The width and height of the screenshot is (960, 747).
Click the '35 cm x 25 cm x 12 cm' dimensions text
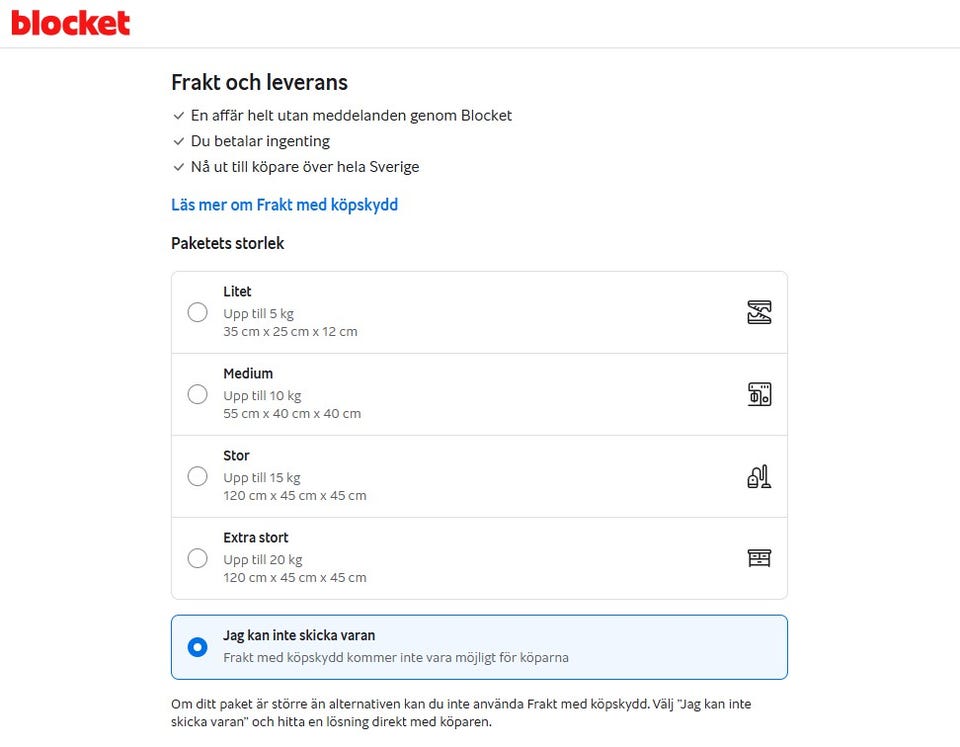click(x=290, y=332)
